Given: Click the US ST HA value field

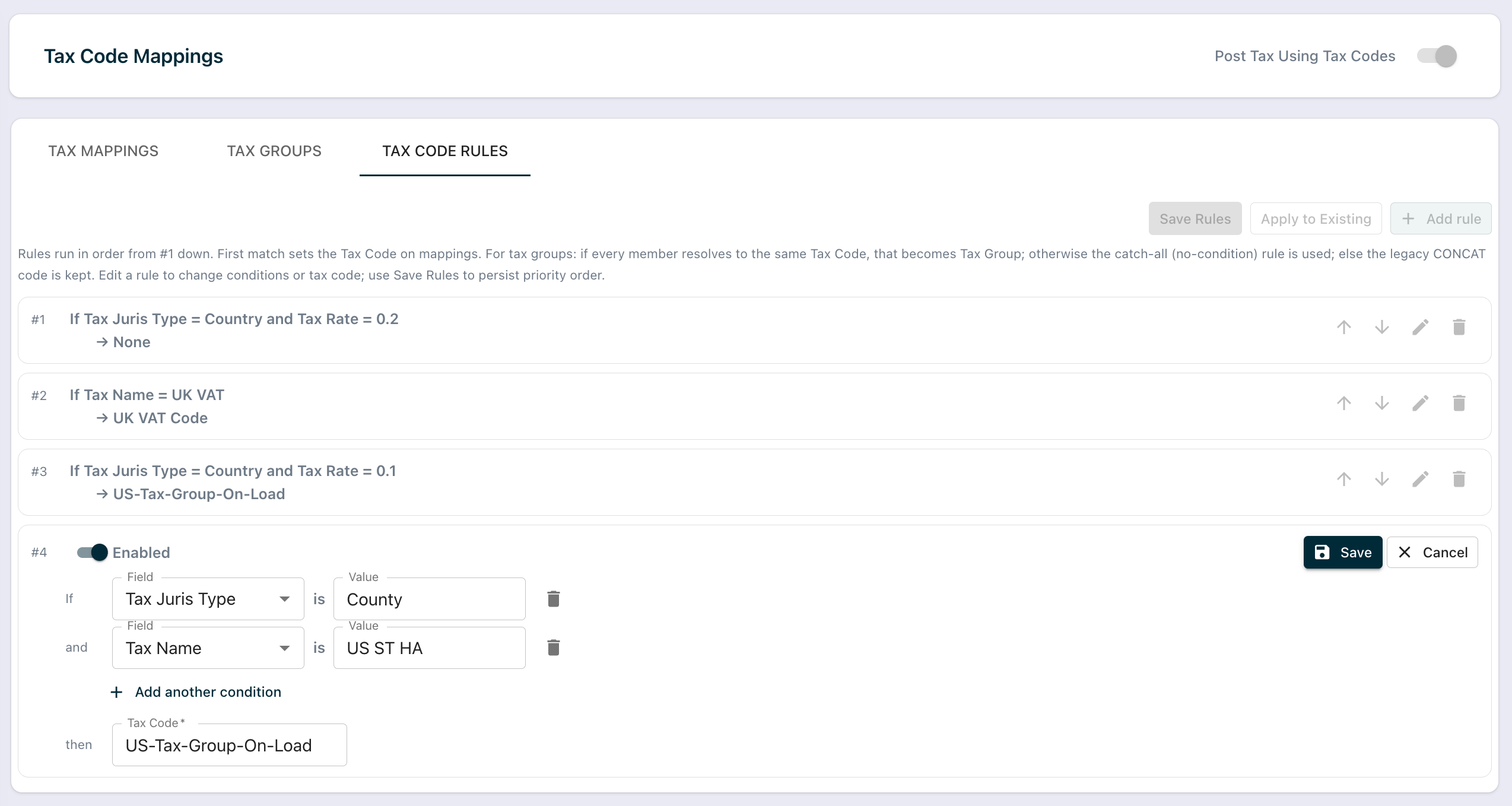Looking at the screenshot, I should pos(430,648).
